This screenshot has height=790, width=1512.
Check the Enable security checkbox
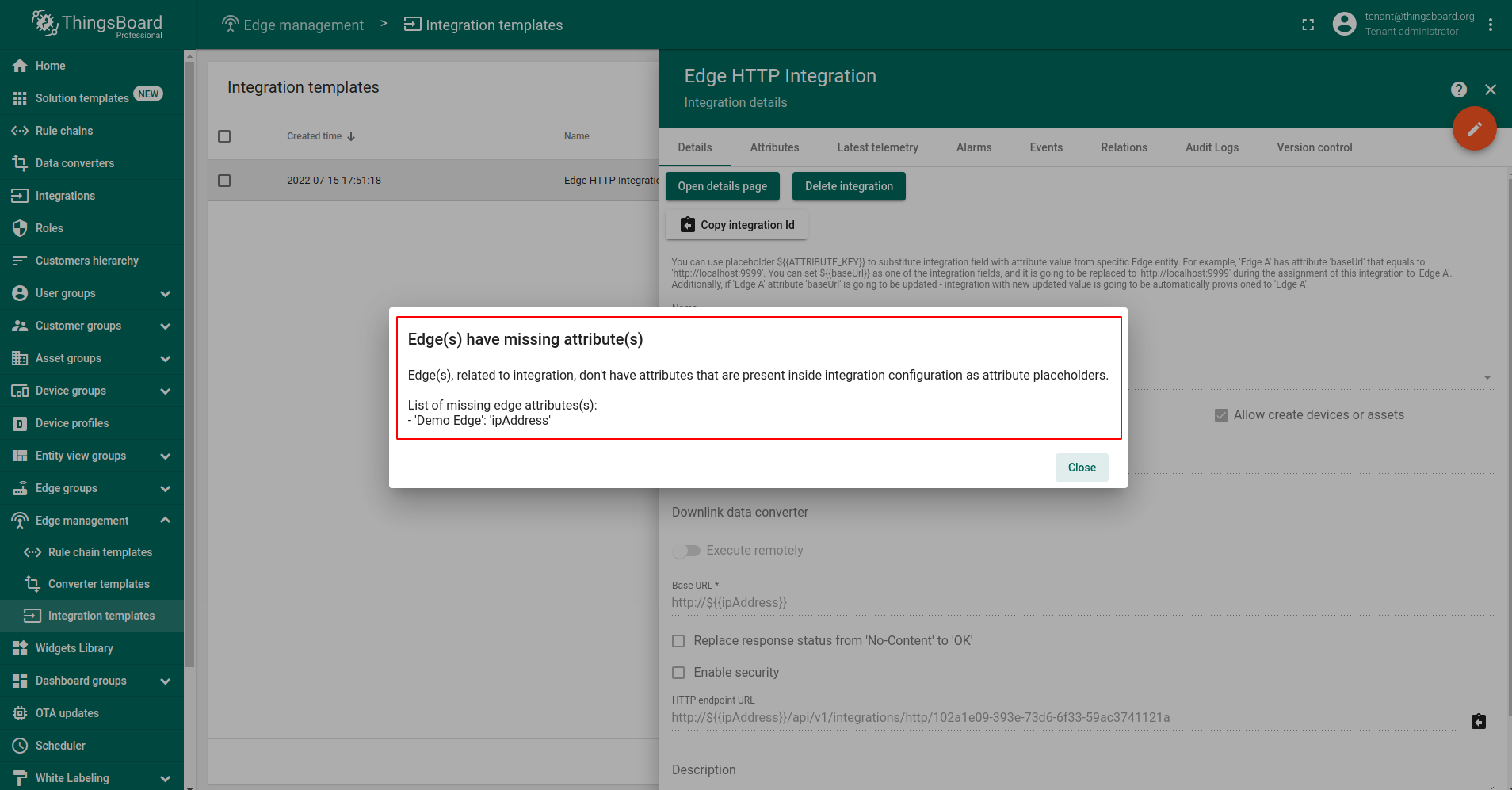coord(678,673)
